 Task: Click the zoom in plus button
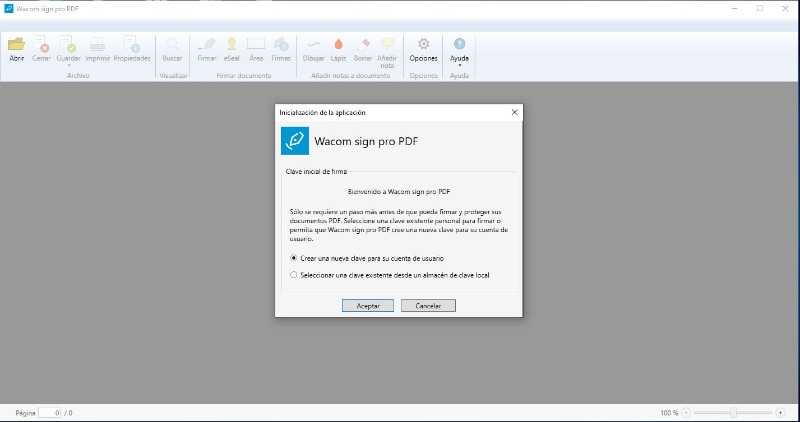780,412
